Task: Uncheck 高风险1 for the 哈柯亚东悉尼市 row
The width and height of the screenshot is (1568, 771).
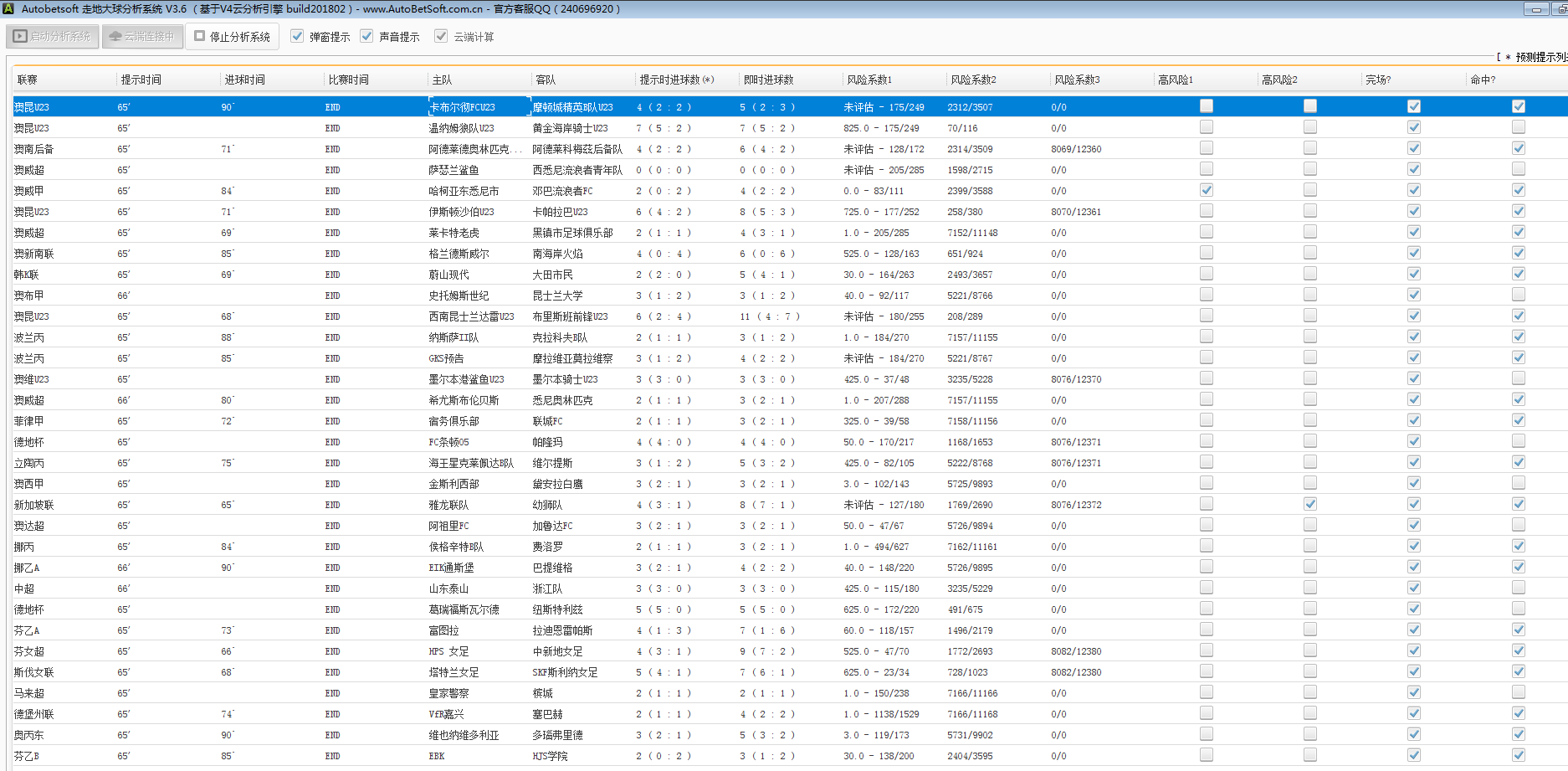Action: coord(1206,190)
